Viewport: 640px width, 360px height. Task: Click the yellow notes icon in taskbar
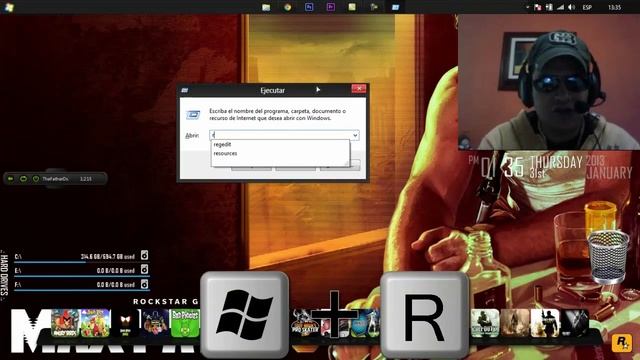pos(352,7)
